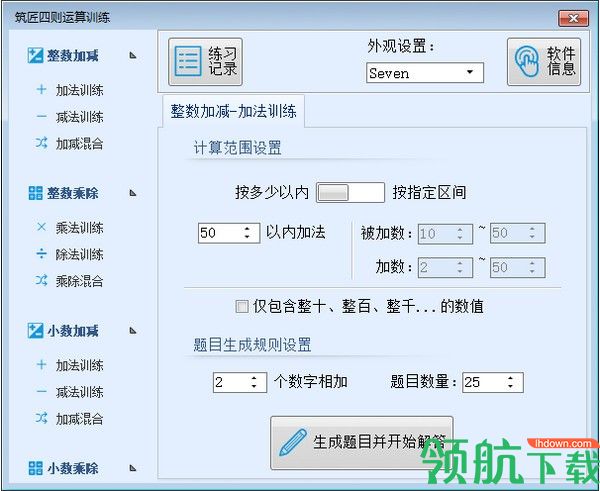600x491 pixels.
Task: Open the 练习记录 button
Action: point(205,61)
